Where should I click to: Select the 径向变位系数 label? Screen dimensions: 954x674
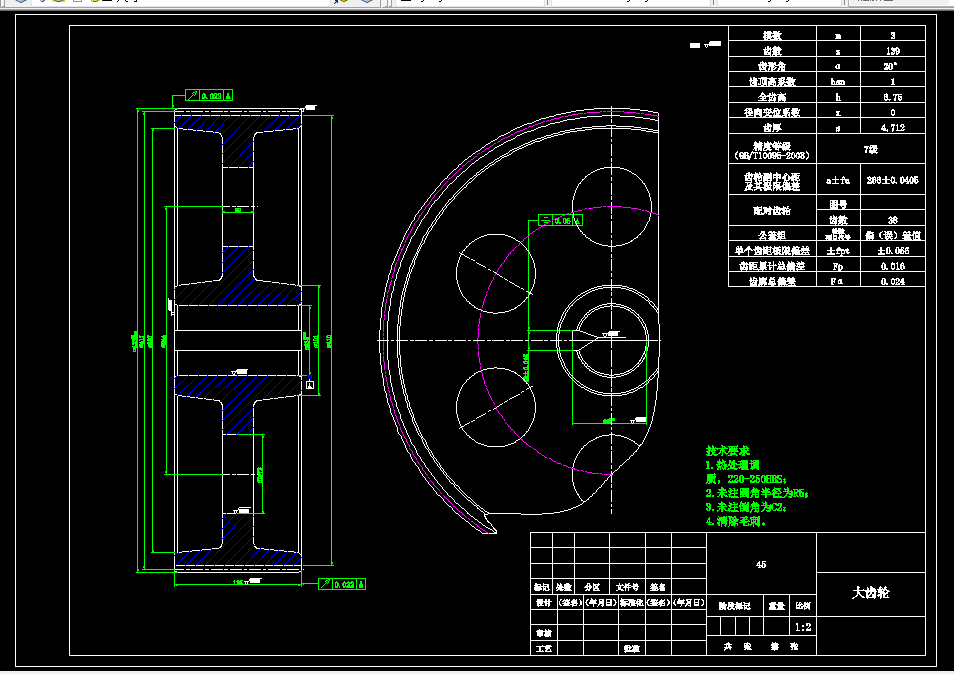(772, 113)
